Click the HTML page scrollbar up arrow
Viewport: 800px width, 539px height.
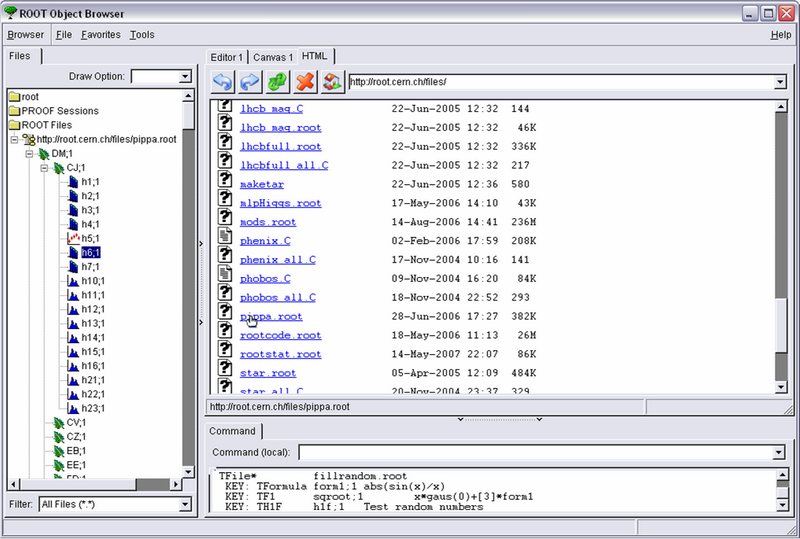pos(781,107)
